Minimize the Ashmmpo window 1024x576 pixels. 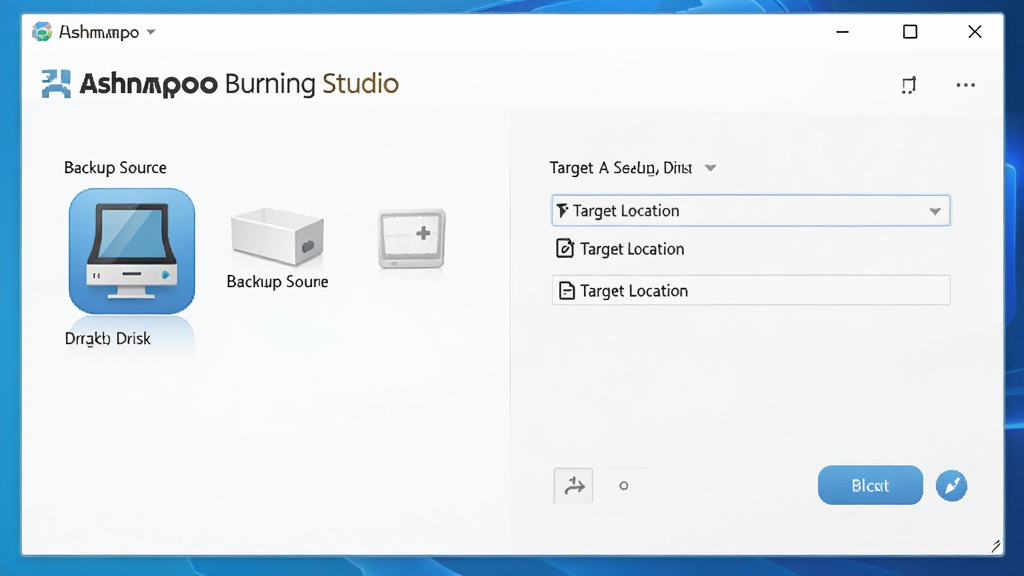click(842, 31)
